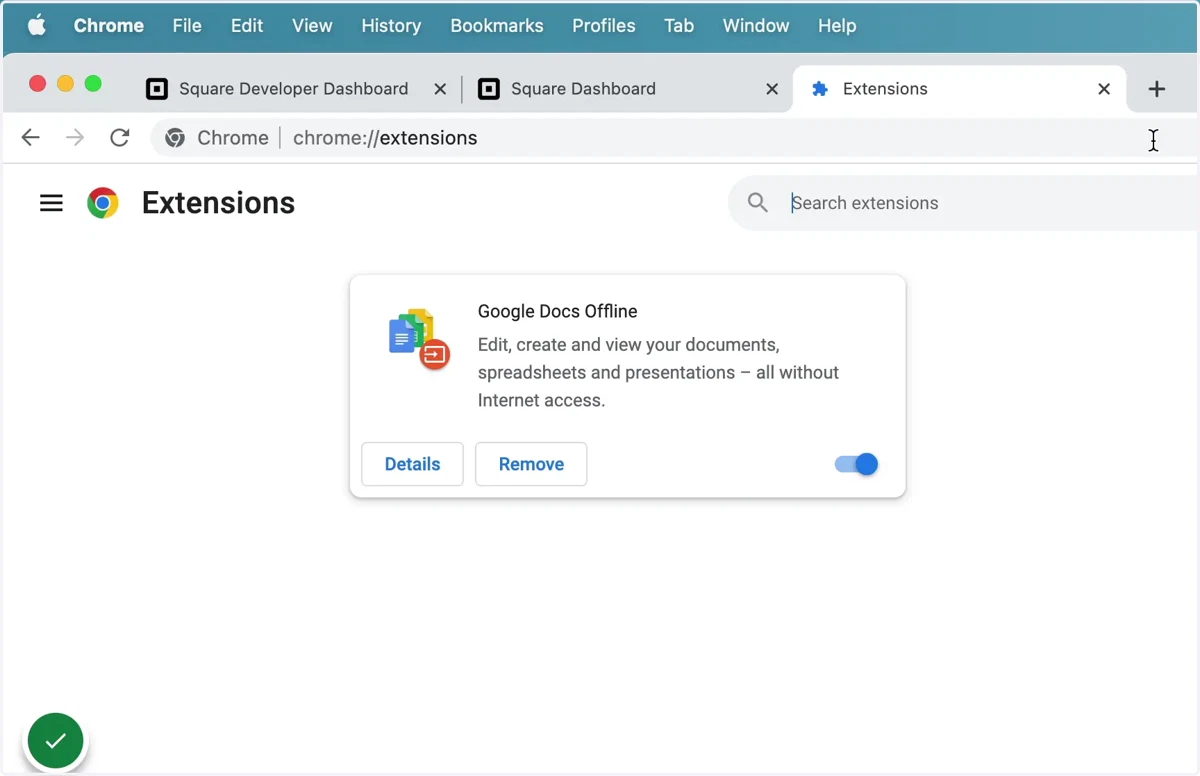1200x776 pixels.
Task: Open the Apple menu
Action: pos(36,26)
